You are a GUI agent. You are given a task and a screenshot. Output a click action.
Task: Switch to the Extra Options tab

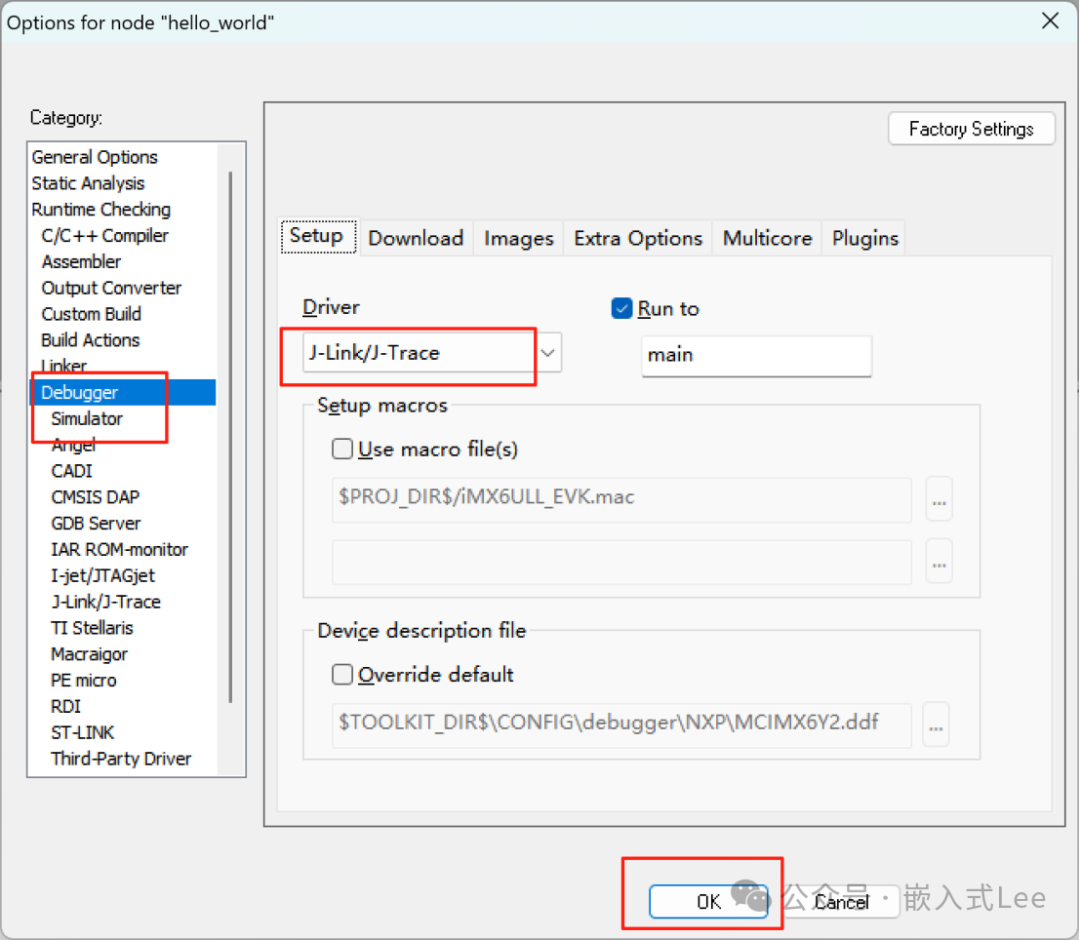[637, 238]
